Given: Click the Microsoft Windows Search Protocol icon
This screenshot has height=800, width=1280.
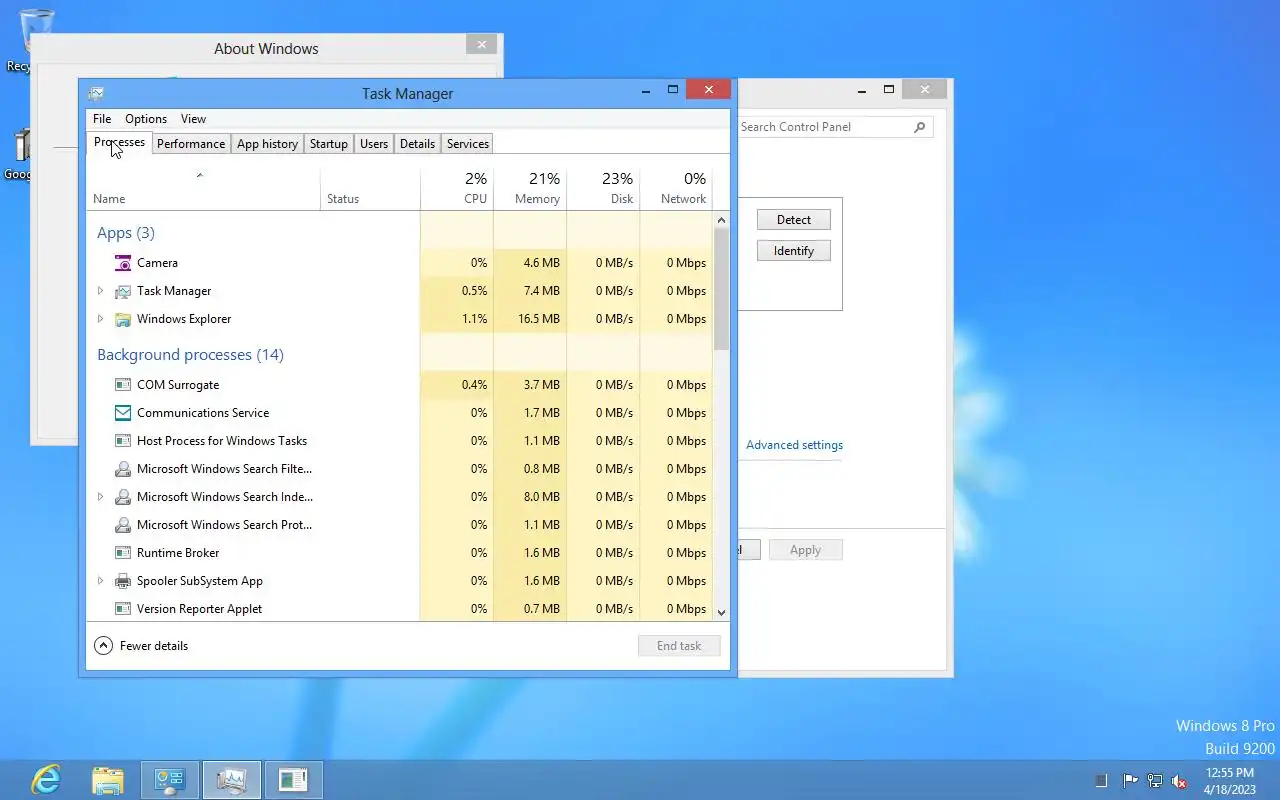Looking at the screenshot, I should pyautogui.click(x=122, y=525).
